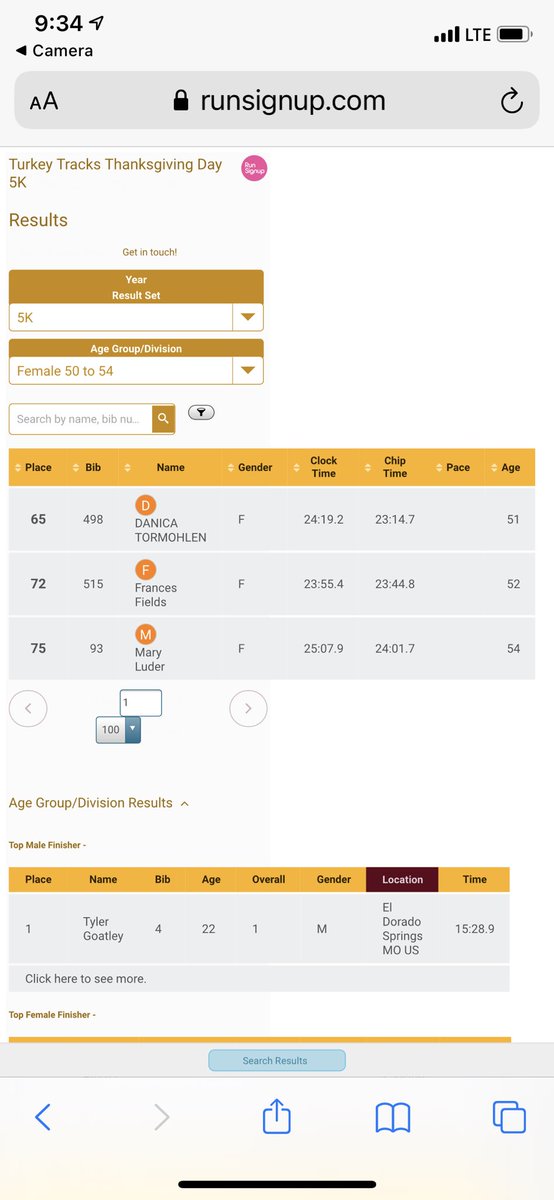Tap the Safari back arrow
Viewport: 554px width, 1200px height.
click(x=42, y=1116)
